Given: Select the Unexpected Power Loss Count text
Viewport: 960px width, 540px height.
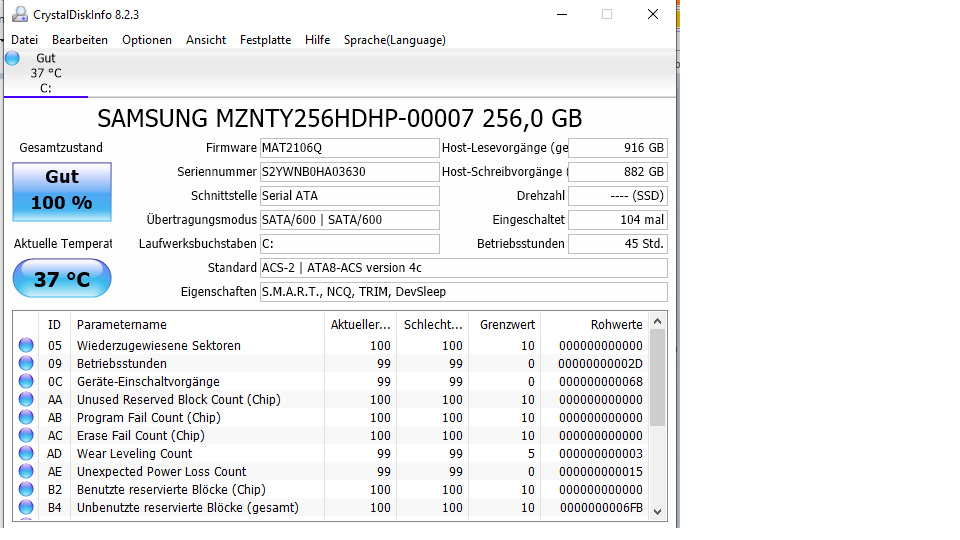Looking at the screenshot, I should click(161, 471).
